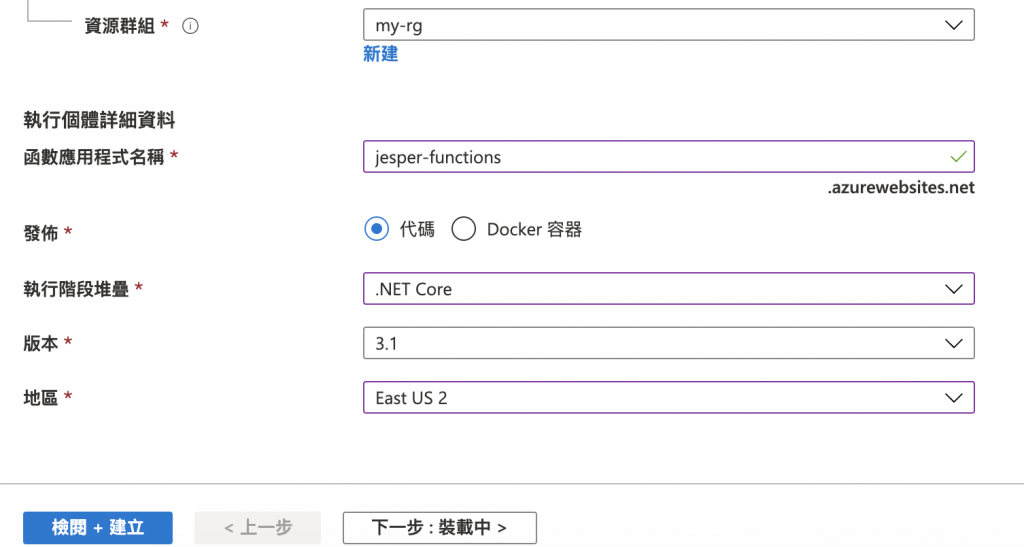1024x547 pixels.
Task: Click the 執行階段堆疊 field label
Action: [x=77, y=289]
